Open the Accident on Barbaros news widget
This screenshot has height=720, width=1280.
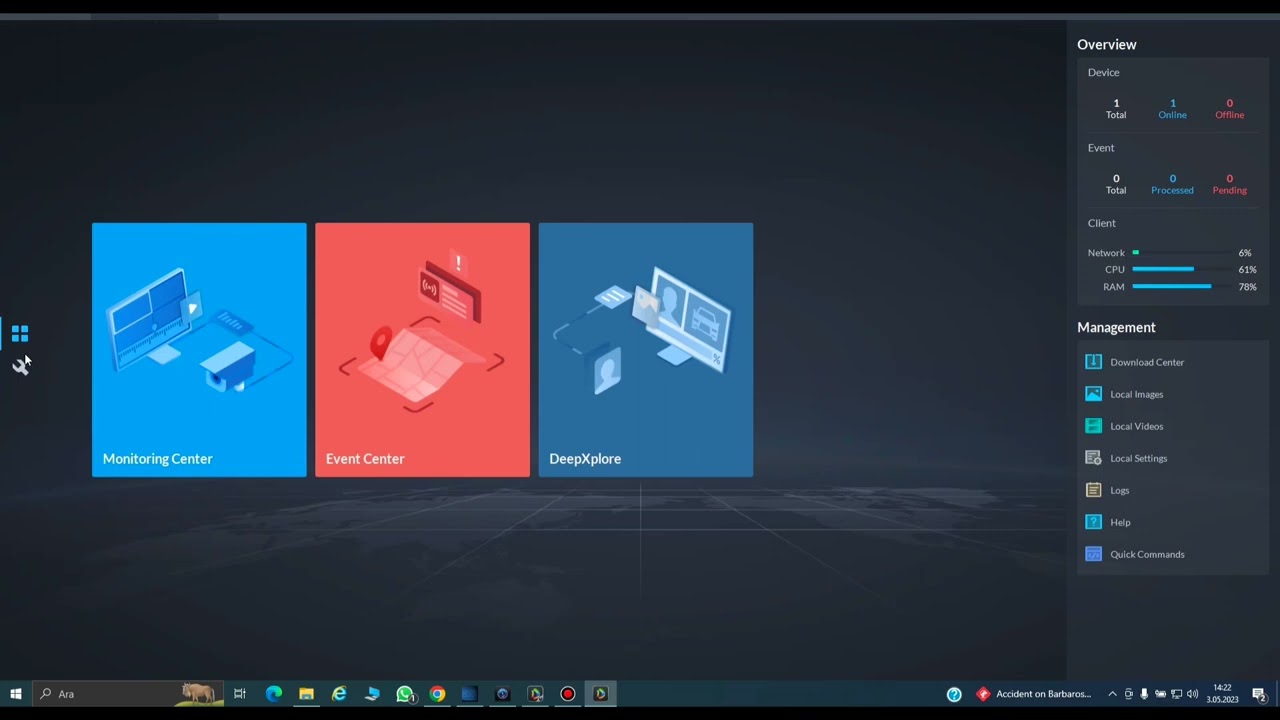click(1034, 694)
